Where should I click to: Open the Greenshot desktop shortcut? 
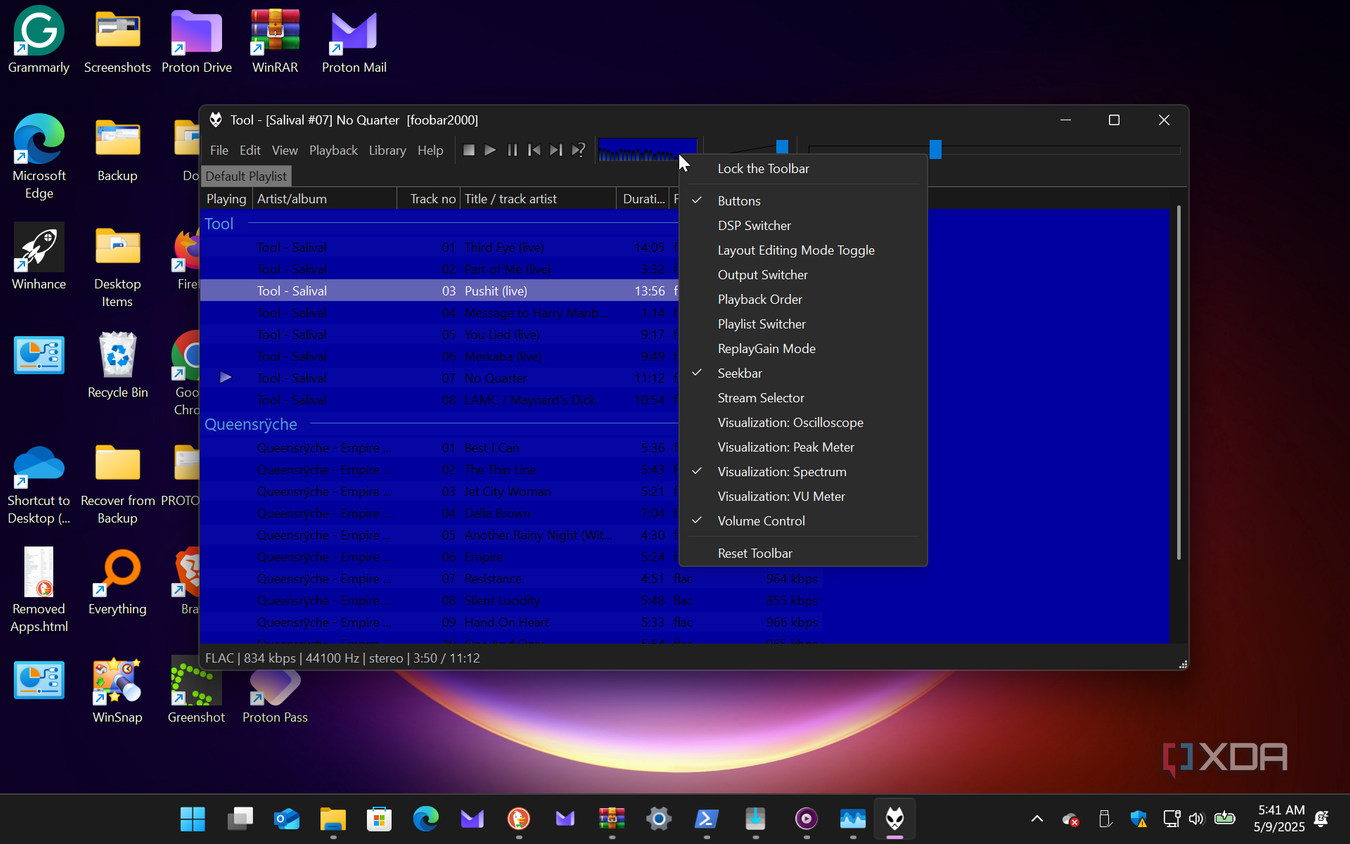(196, 691)
